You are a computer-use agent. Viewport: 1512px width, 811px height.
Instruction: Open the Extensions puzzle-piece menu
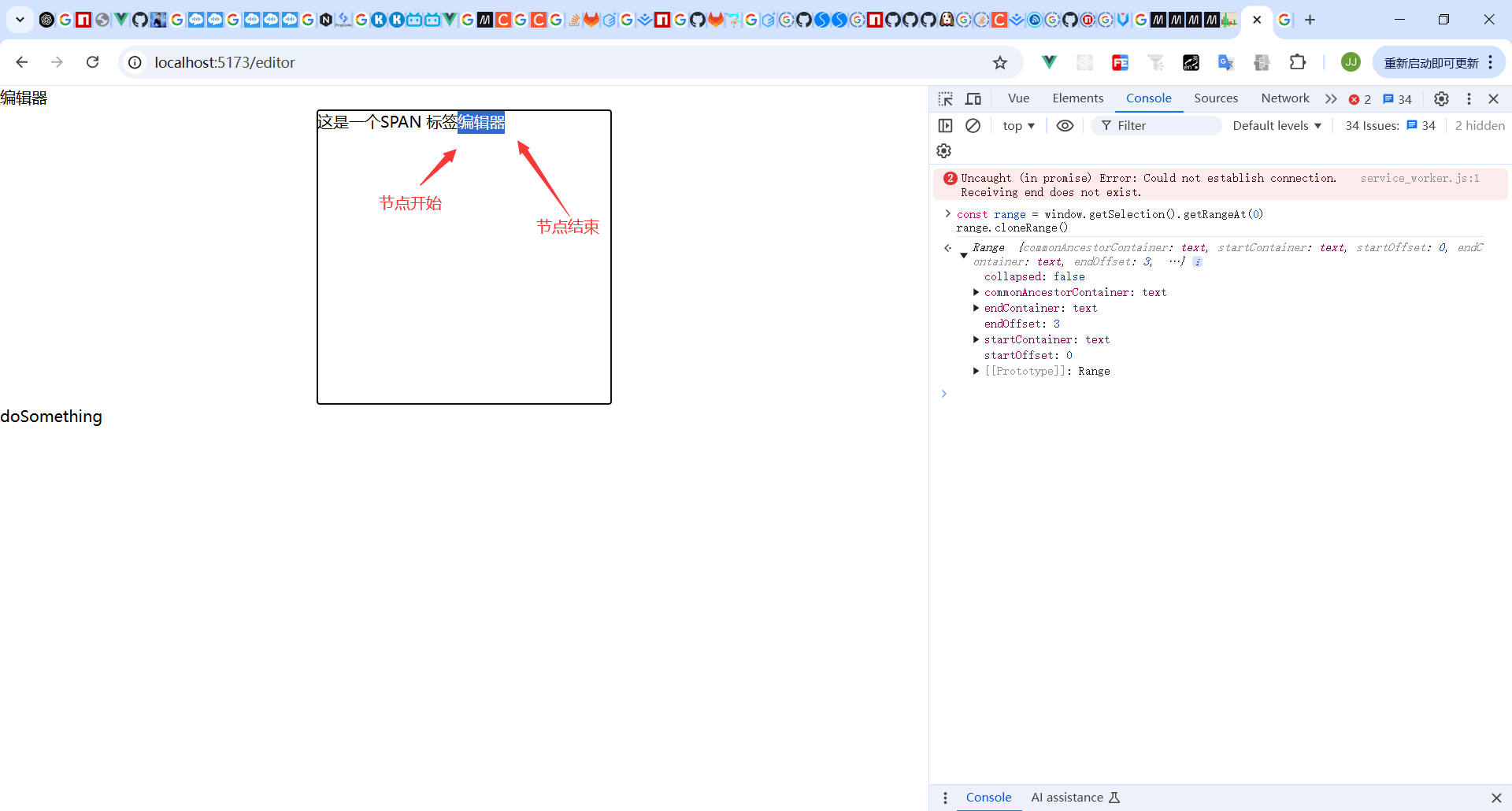(1298, 63)
